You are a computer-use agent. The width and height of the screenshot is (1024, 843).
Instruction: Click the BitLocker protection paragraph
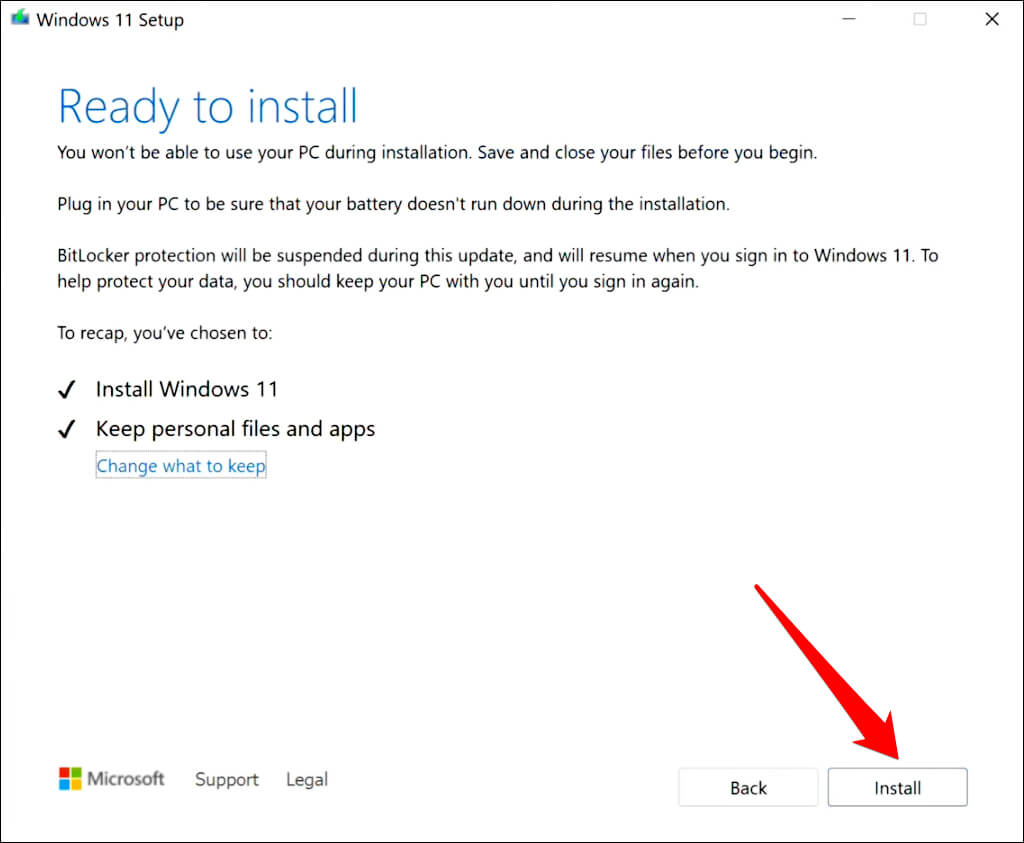(x=497, y=268)
